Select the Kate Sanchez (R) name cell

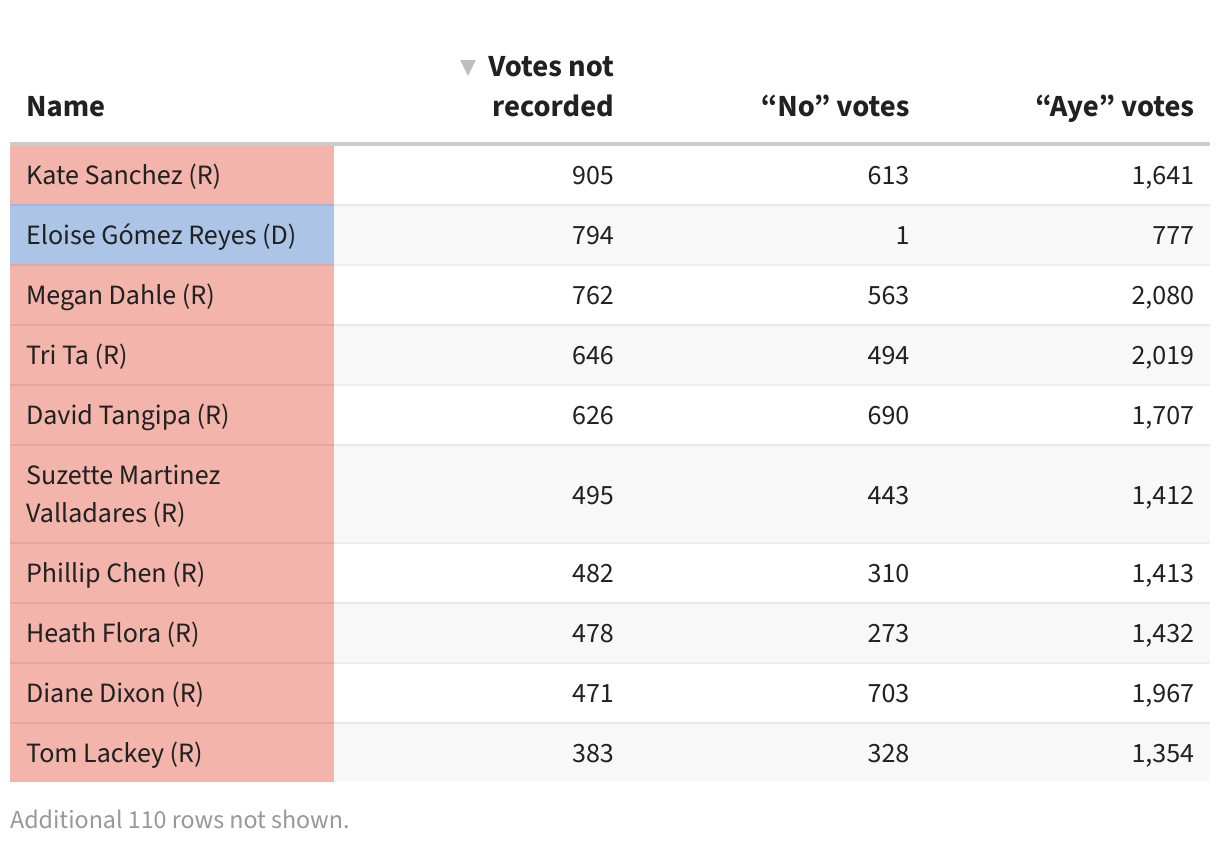click(123, 175)
